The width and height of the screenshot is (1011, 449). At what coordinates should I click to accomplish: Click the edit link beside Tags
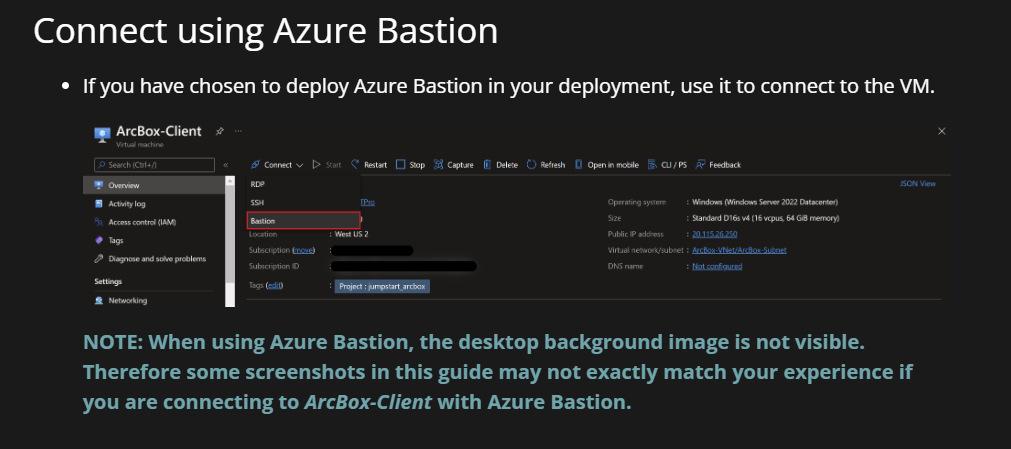point(275,285)
